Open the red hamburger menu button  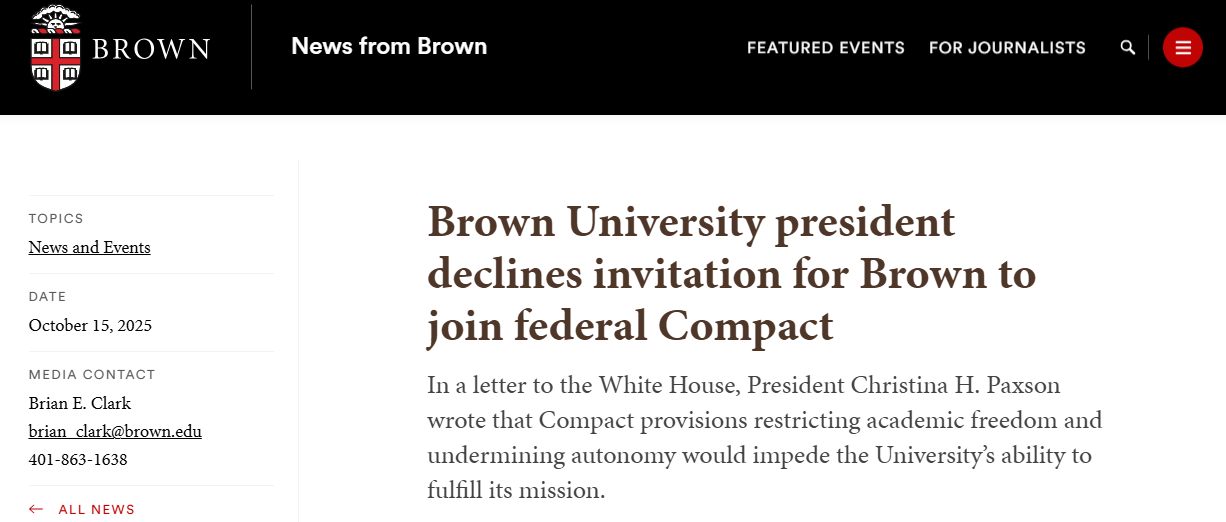coord(1183,47)
